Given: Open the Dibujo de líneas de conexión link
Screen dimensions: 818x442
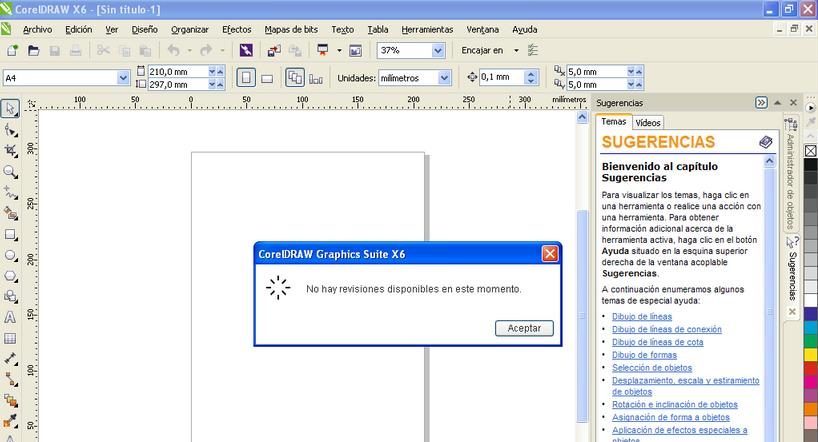Looking at the screenshot, I should [x=667, y=329].
